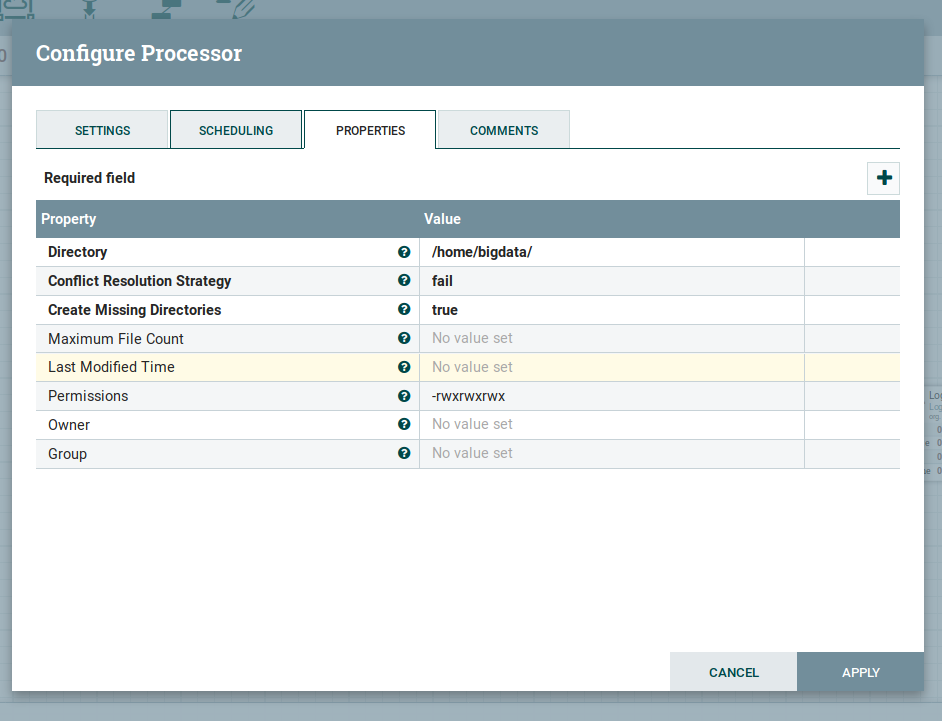Click the help icon next to Directory

tap(404, 252)
